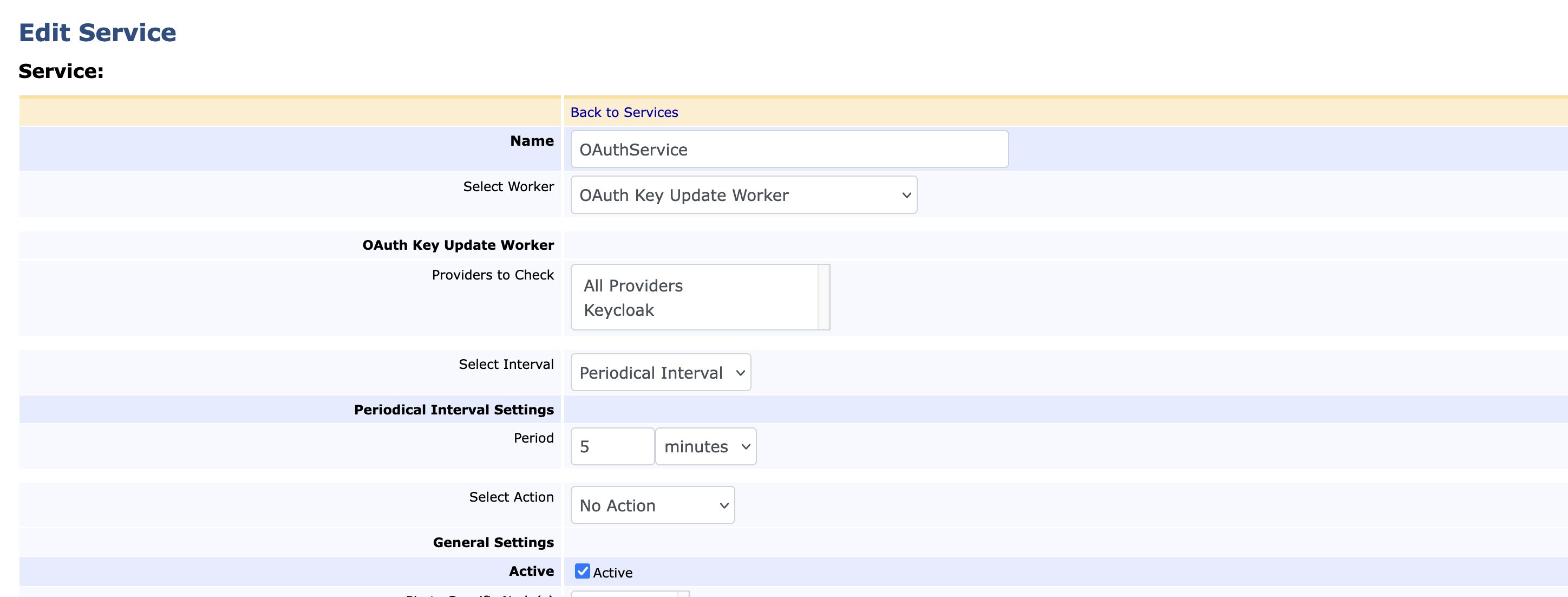
Task: Click the Period field label
Action: pyautogui.click(x=533, y=438)
